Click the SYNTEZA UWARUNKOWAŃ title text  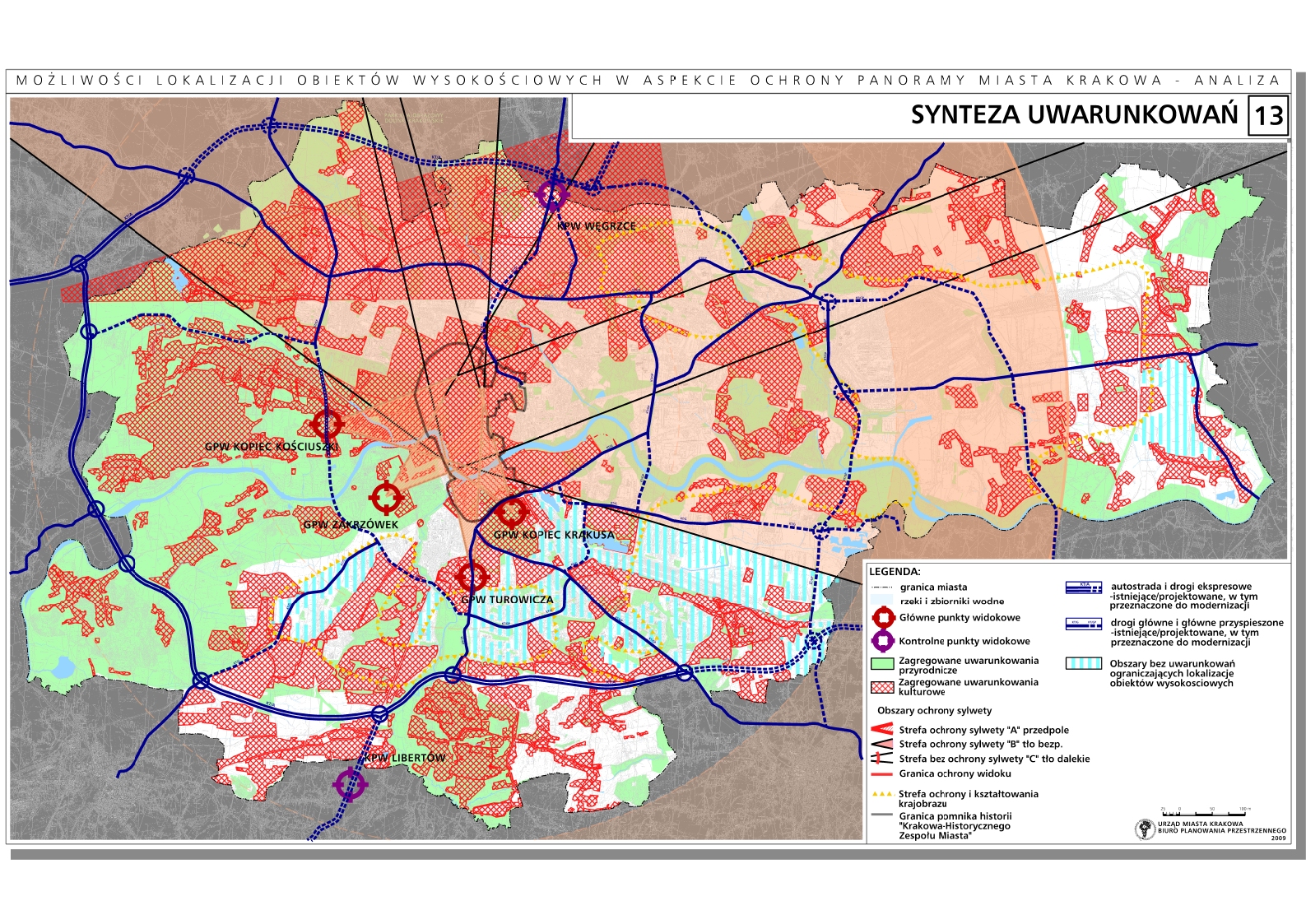(x=1073, y=115)
